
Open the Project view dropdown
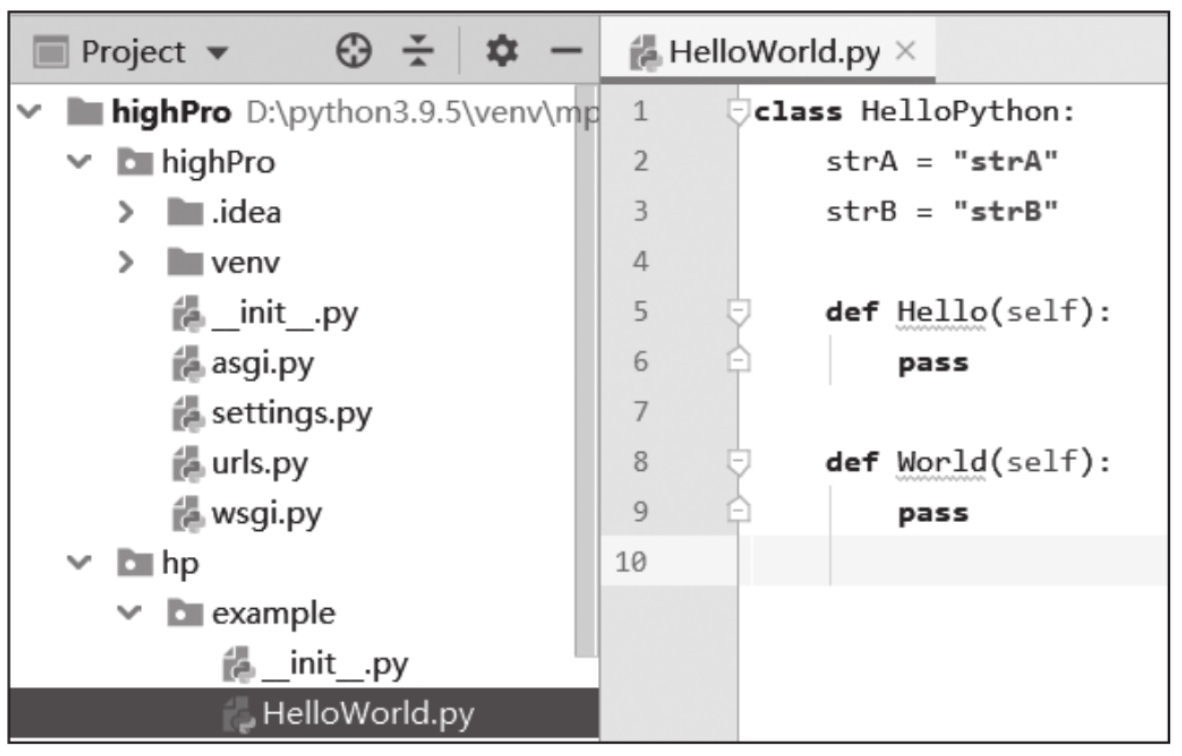point(217,52)
